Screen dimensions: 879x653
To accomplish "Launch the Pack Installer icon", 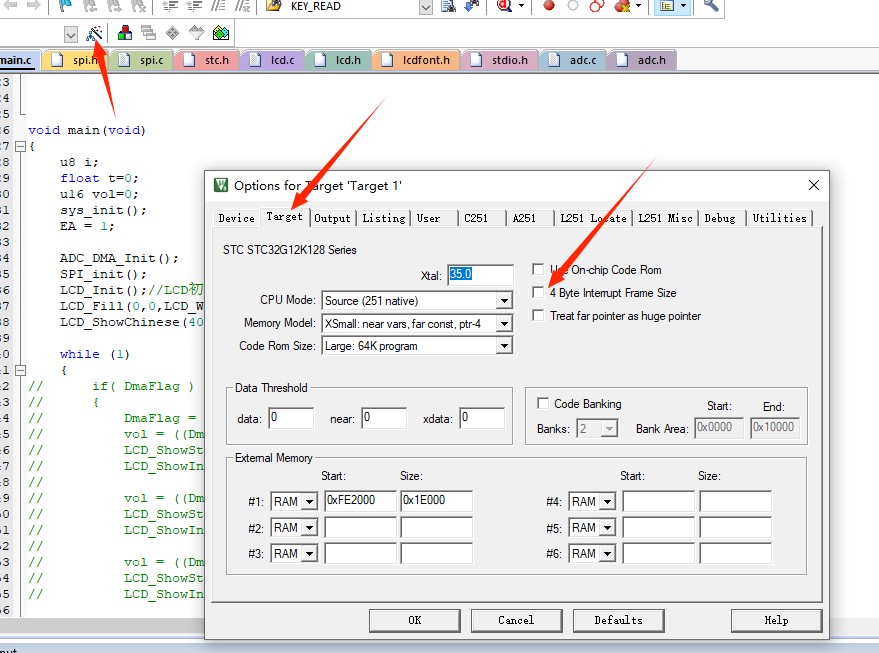I will coord(221,33).
